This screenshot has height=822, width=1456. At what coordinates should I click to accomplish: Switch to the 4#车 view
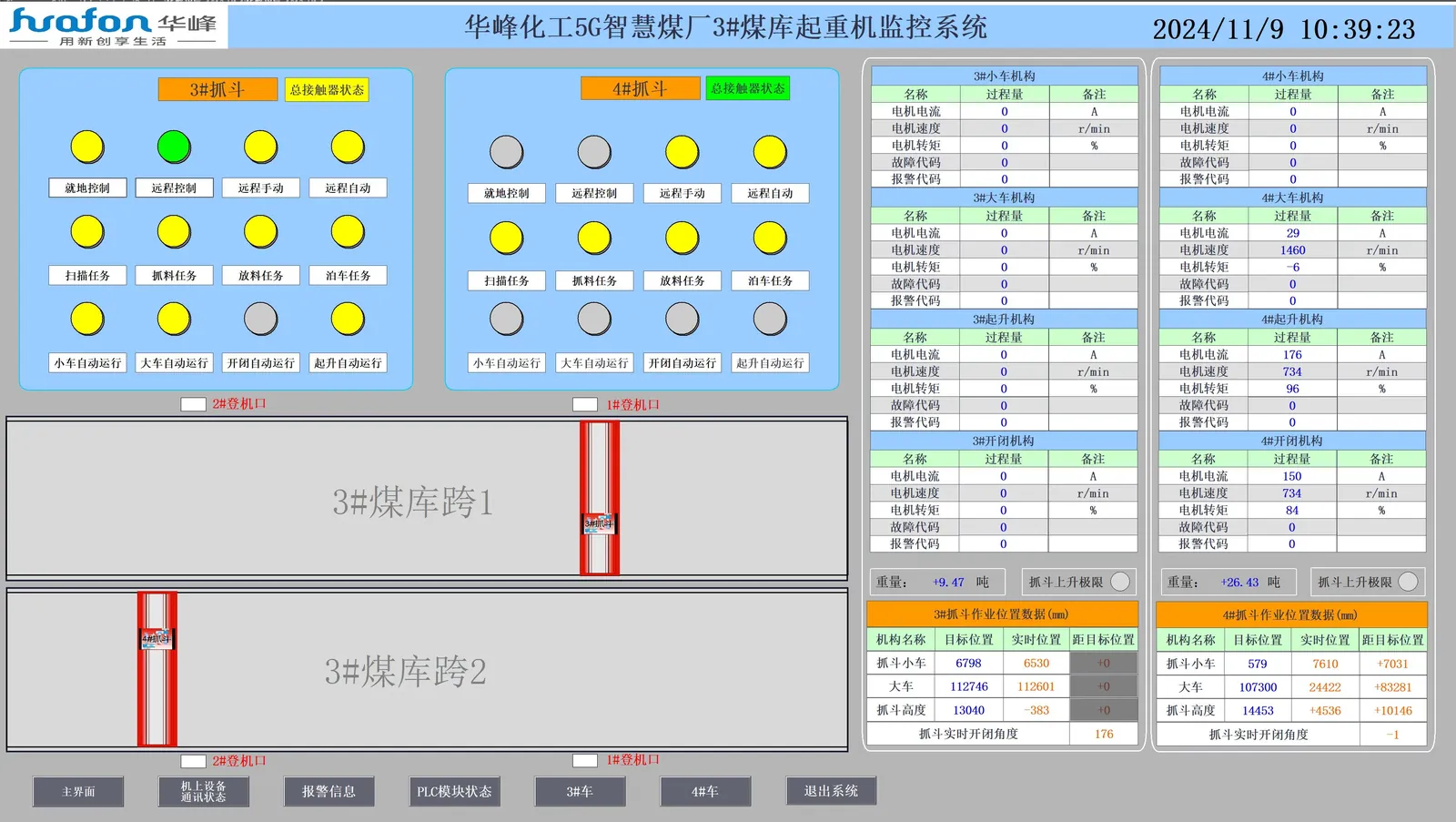coord(705,792)
